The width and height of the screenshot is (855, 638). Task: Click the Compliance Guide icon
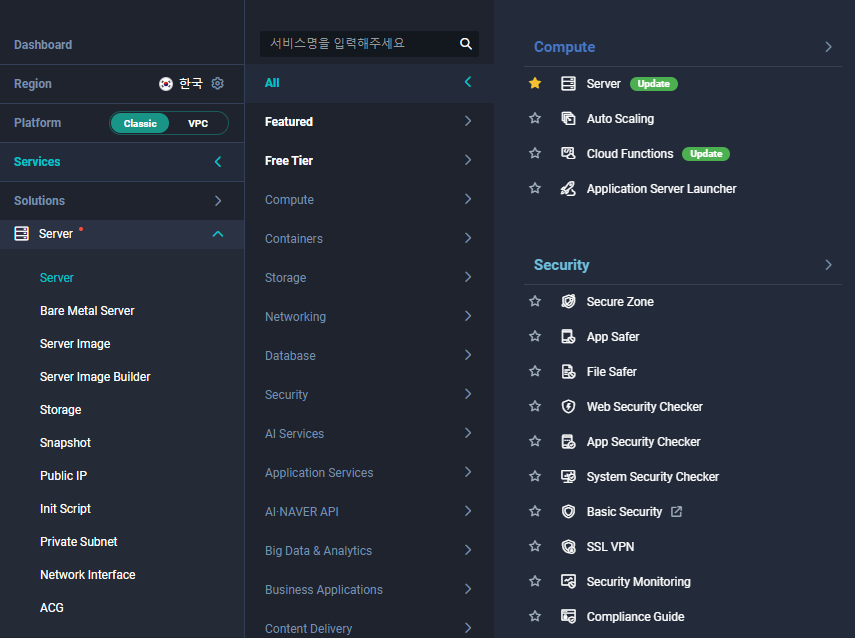coord(568,617)
